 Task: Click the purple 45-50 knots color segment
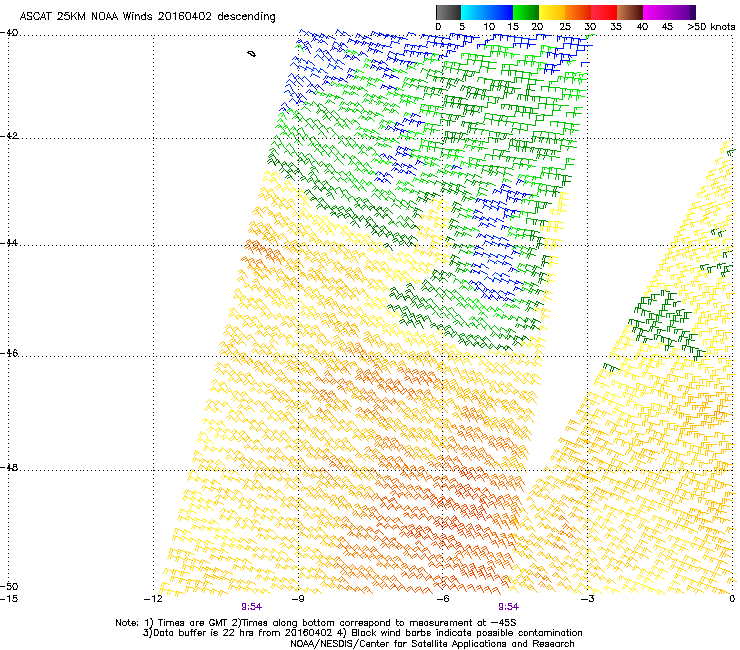682,12
